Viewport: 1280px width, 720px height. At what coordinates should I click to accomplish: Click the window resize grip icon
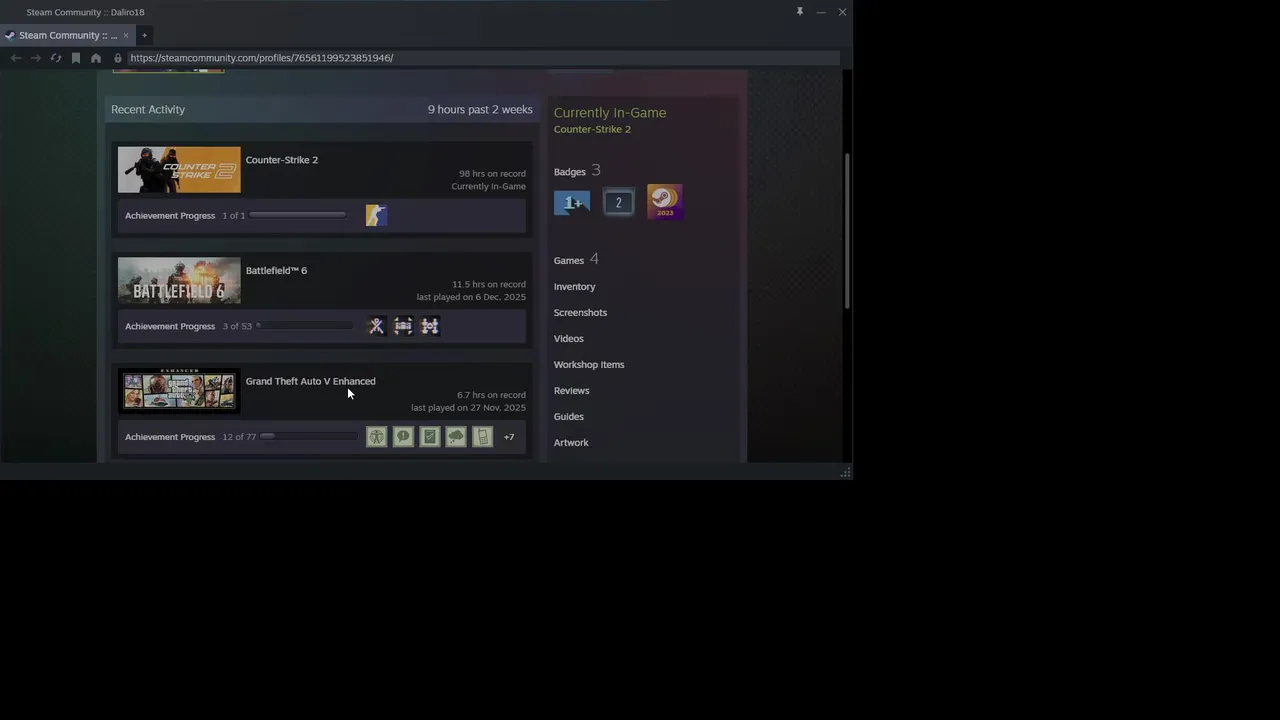[846, 472]
